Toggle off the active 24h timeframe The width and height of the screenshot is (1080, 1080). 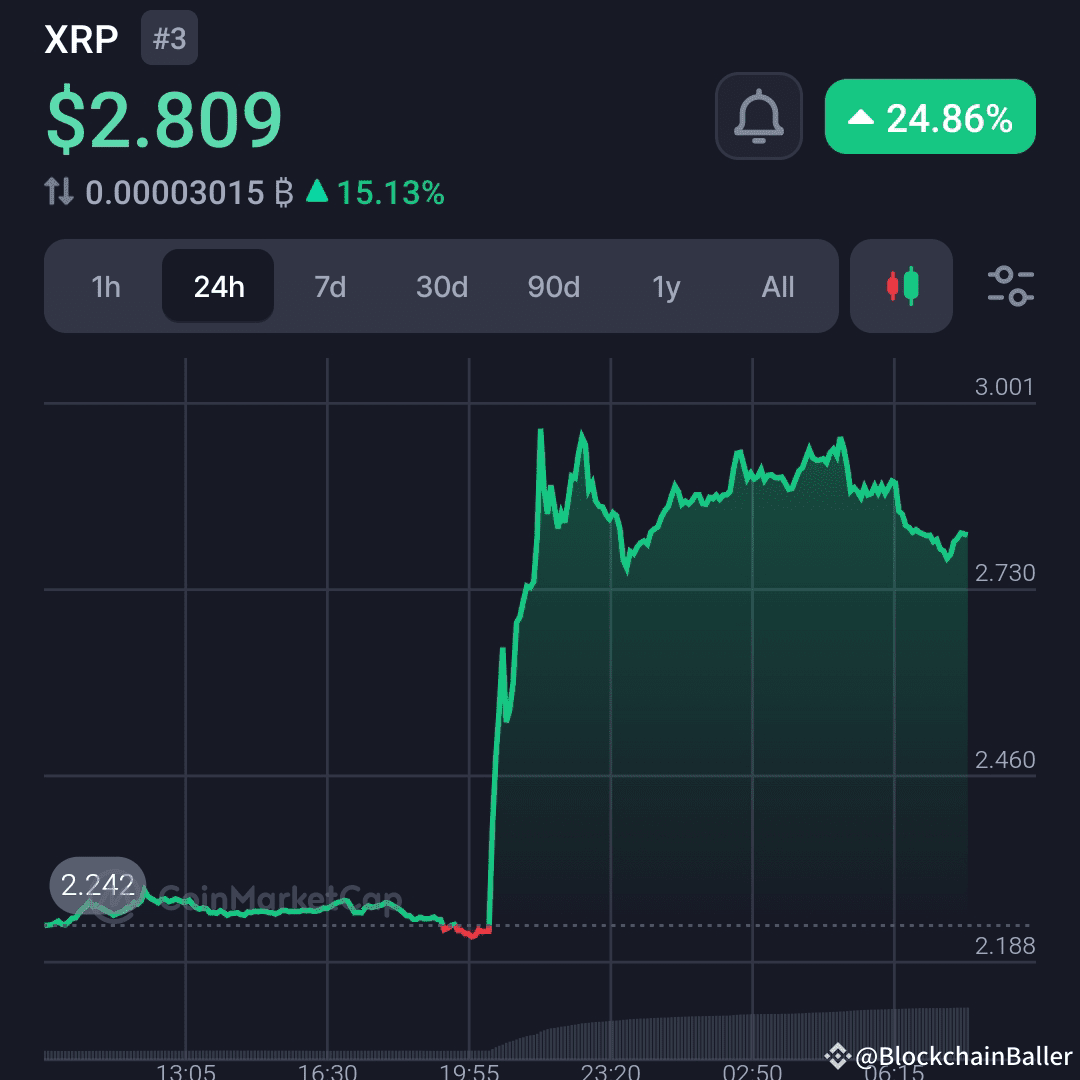pyautogui.click(x=217, y=287)
